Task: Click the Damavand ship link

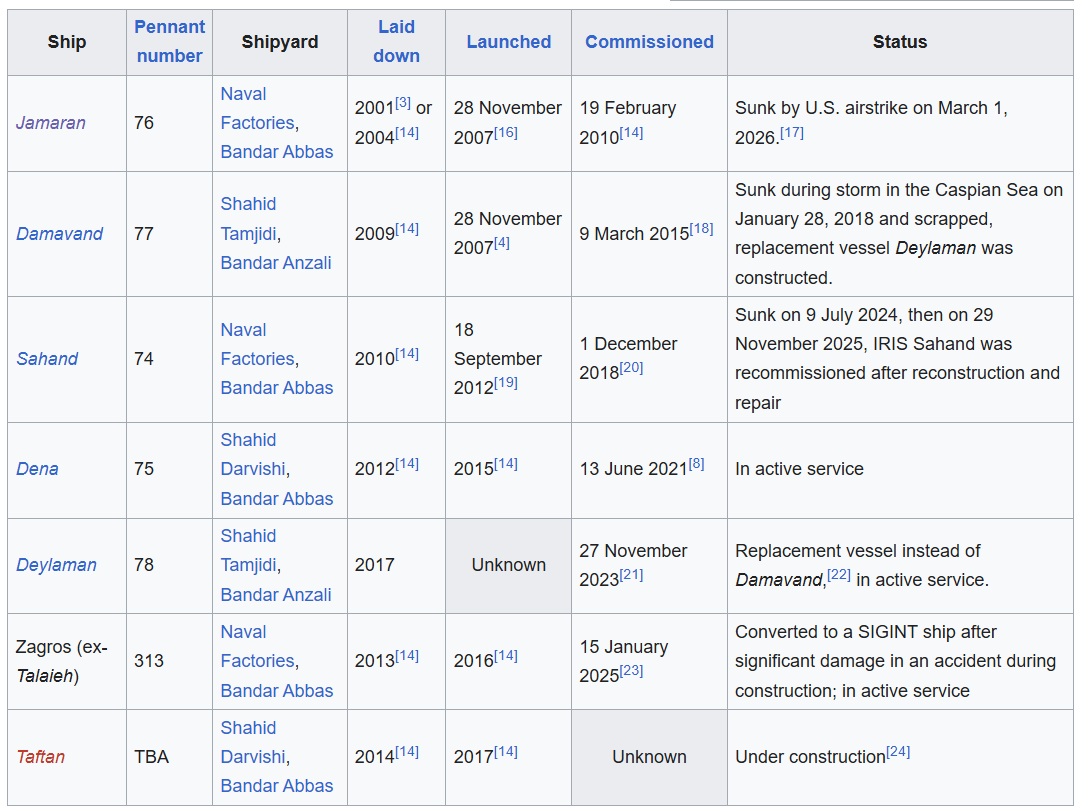Action: coord(59,234)
